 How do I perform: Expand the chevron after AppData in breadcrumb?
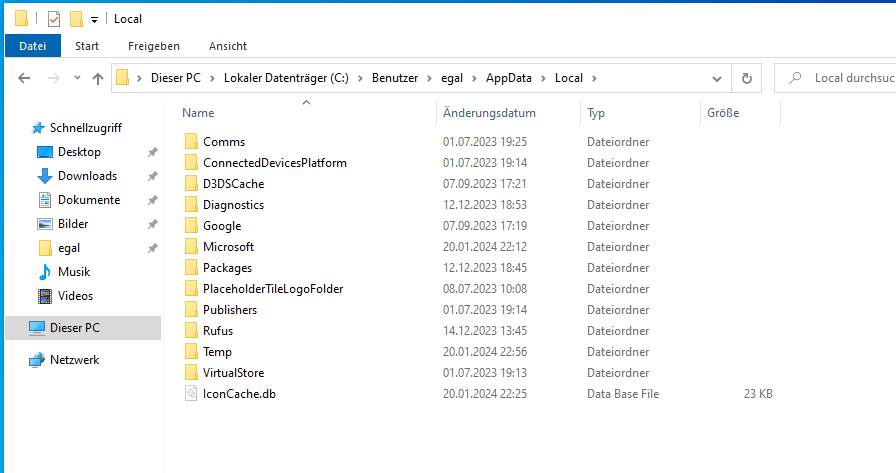543,78
